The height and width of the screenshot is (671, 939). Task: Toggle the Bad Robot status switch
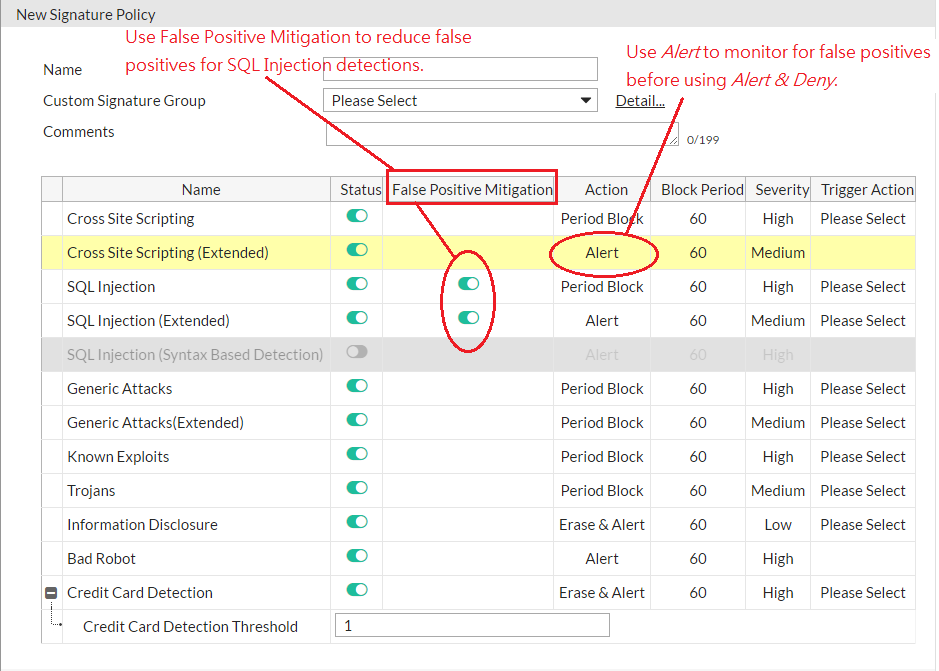(x=357, y=558)
